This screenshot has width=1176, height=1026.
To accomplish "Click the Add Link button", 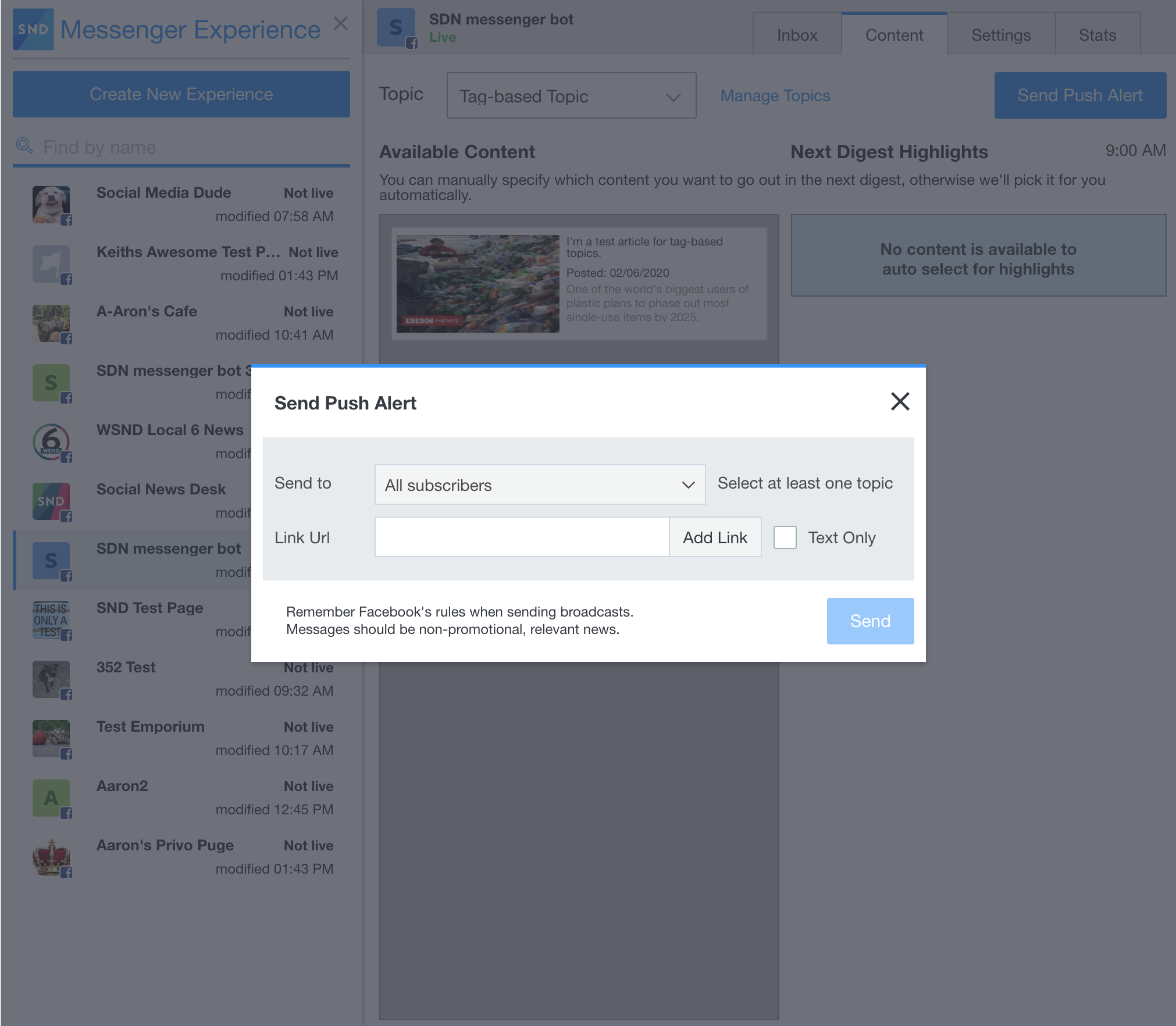I will (x=715, y=537).
